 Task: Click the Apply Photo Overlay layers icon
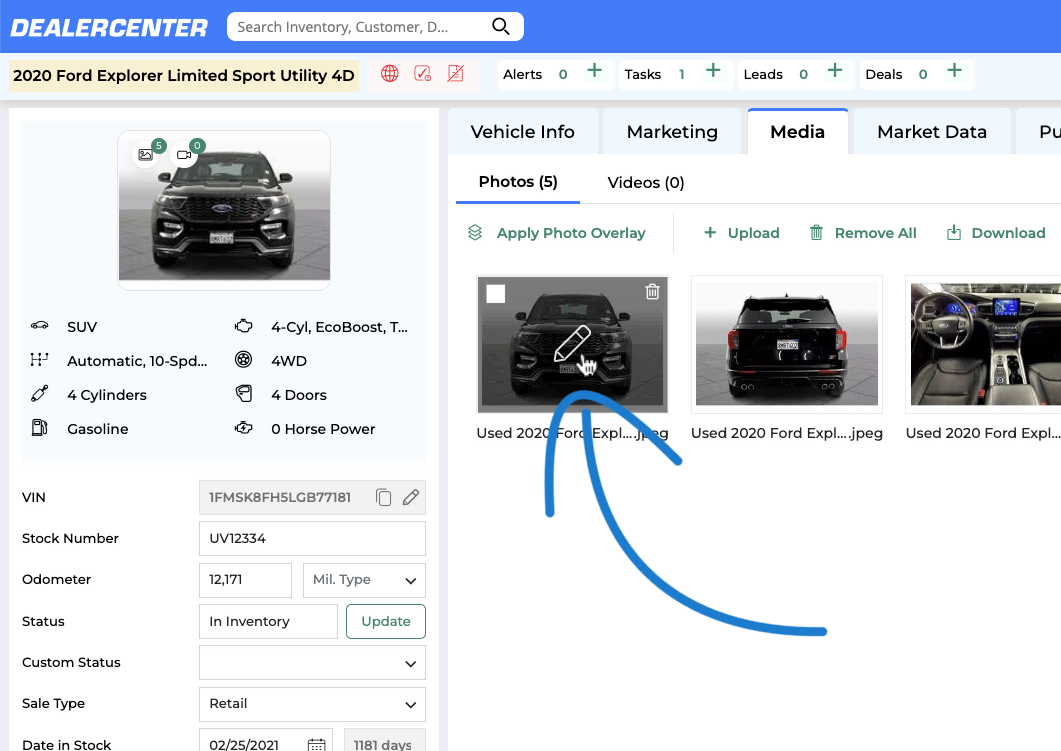(x=475, y=233)
